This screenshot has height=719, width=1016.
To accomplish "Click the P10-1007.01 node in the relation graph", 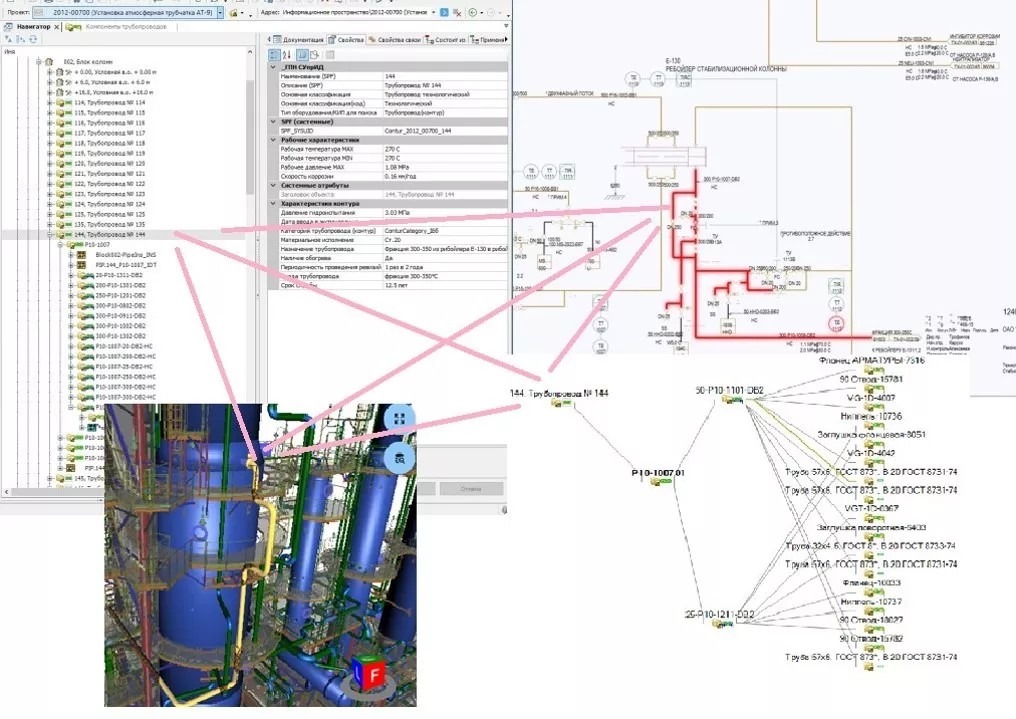I will (657, 473).
